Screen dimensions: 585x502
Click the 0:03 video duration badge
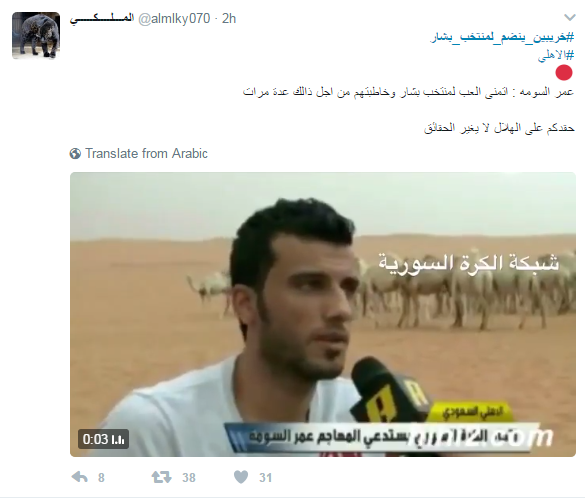(103, 439)
